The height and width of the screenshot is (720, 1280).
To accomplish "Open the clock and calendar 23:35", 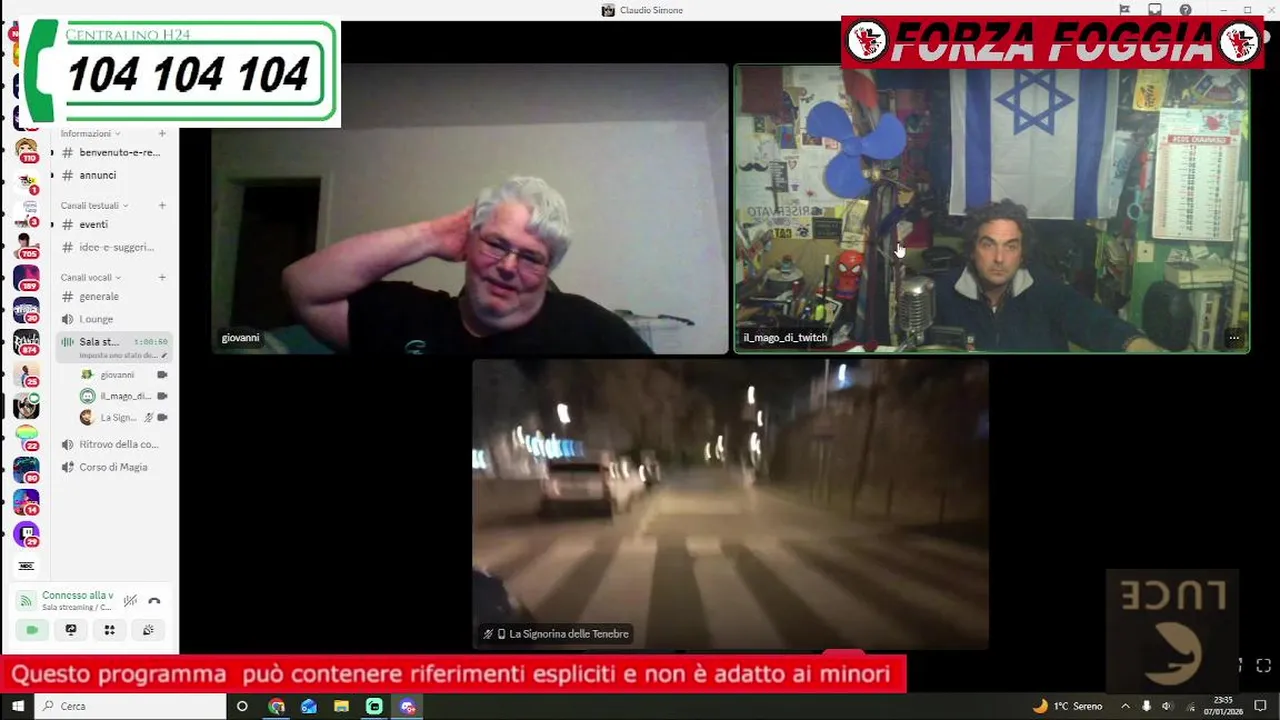I will click(1224, 706).
